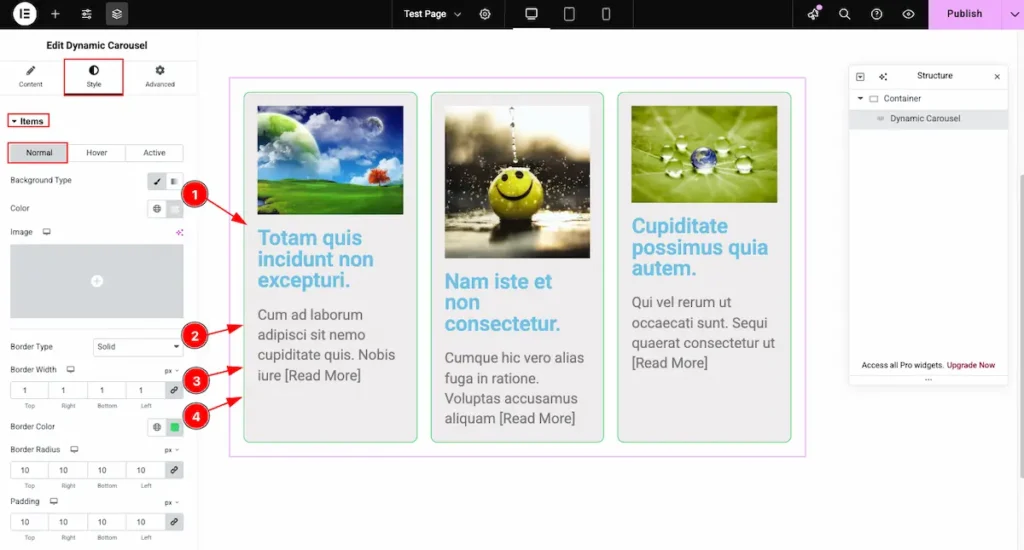Toggle linked values for Border Width
1024x550 pixels.
coord(174,390)
